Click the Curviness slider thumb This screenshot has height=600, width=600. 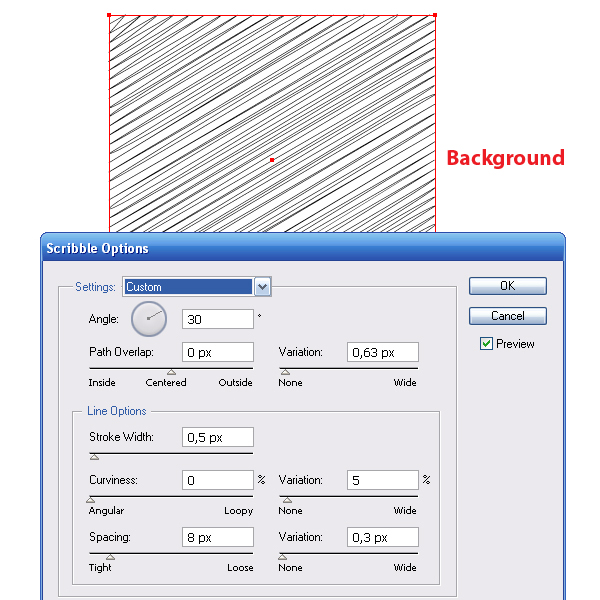(90, 500)
